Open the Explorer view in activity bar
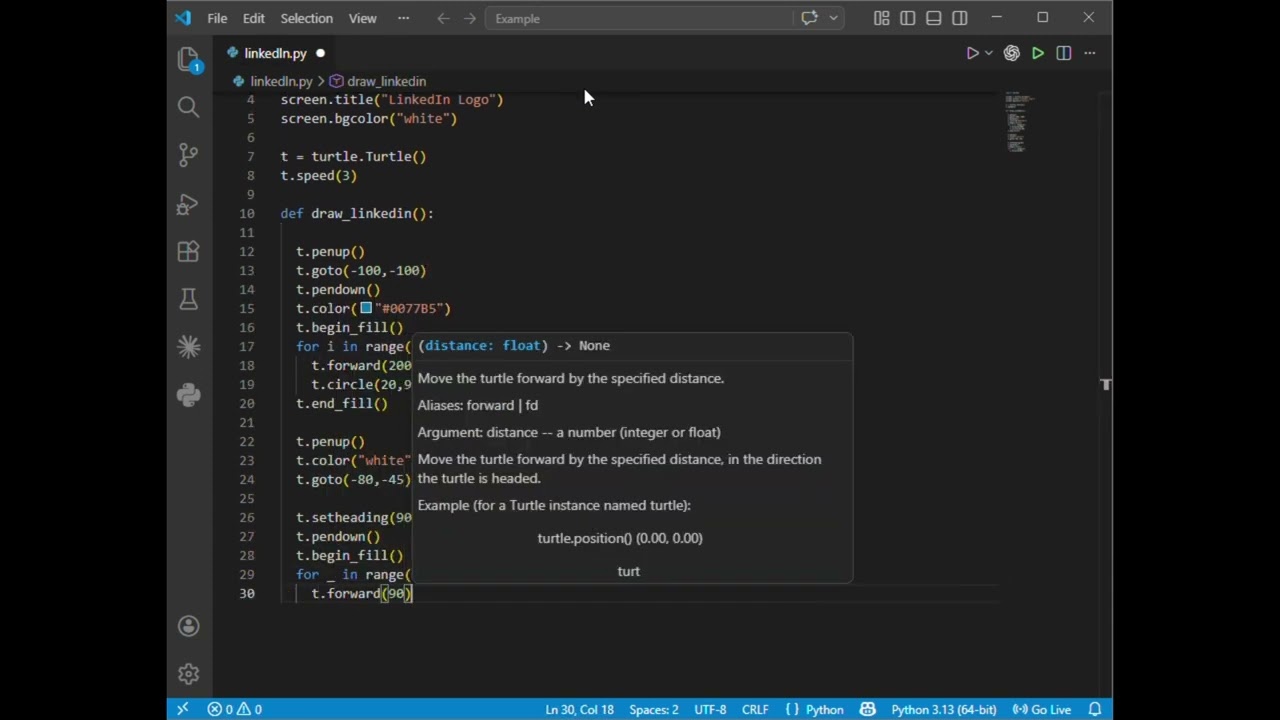1280x720 pixels. [x=188, y=60]
